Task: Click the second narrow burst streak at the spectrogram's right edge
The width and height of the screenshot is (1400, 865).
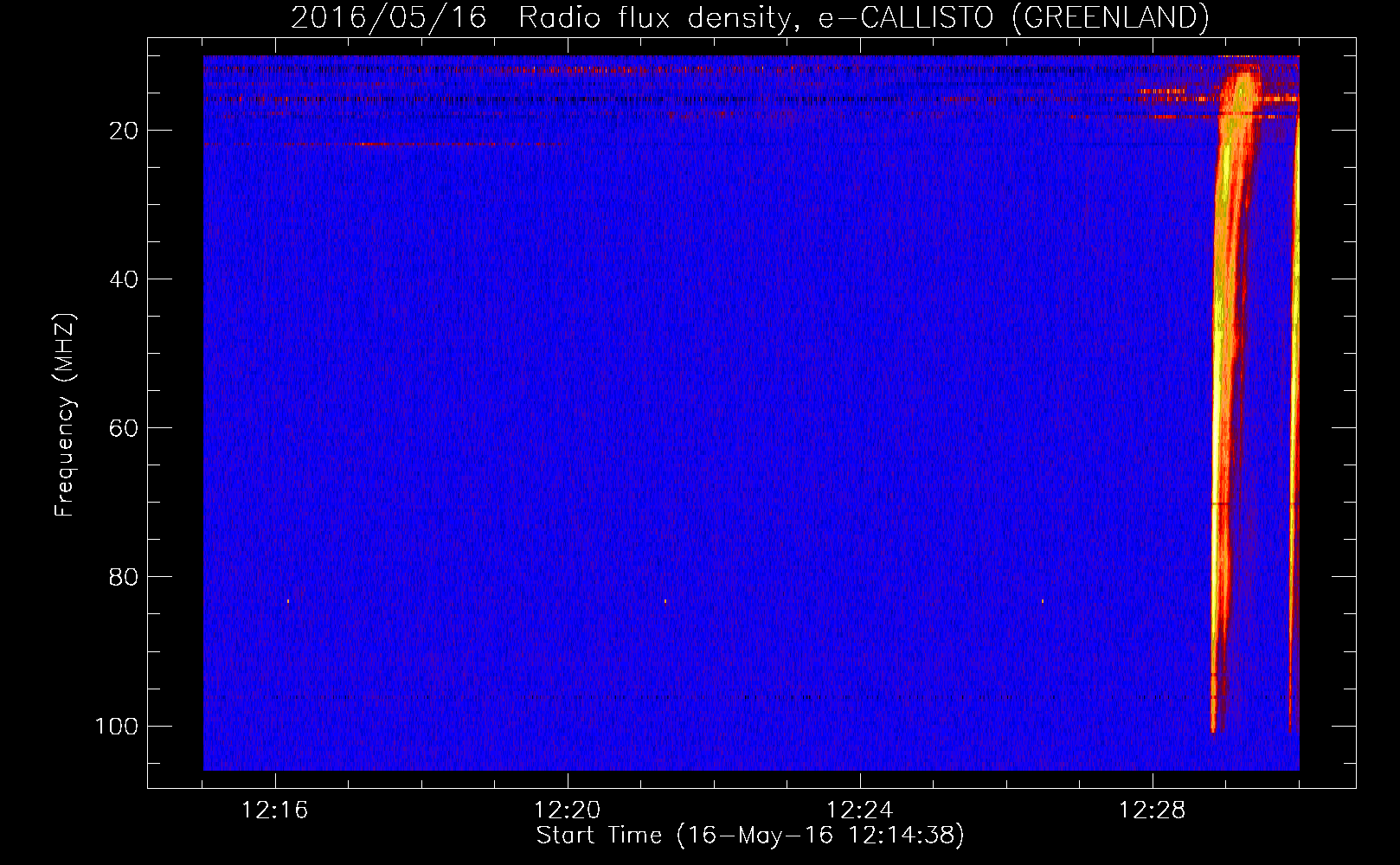Action: click(x=1294, y=424)
